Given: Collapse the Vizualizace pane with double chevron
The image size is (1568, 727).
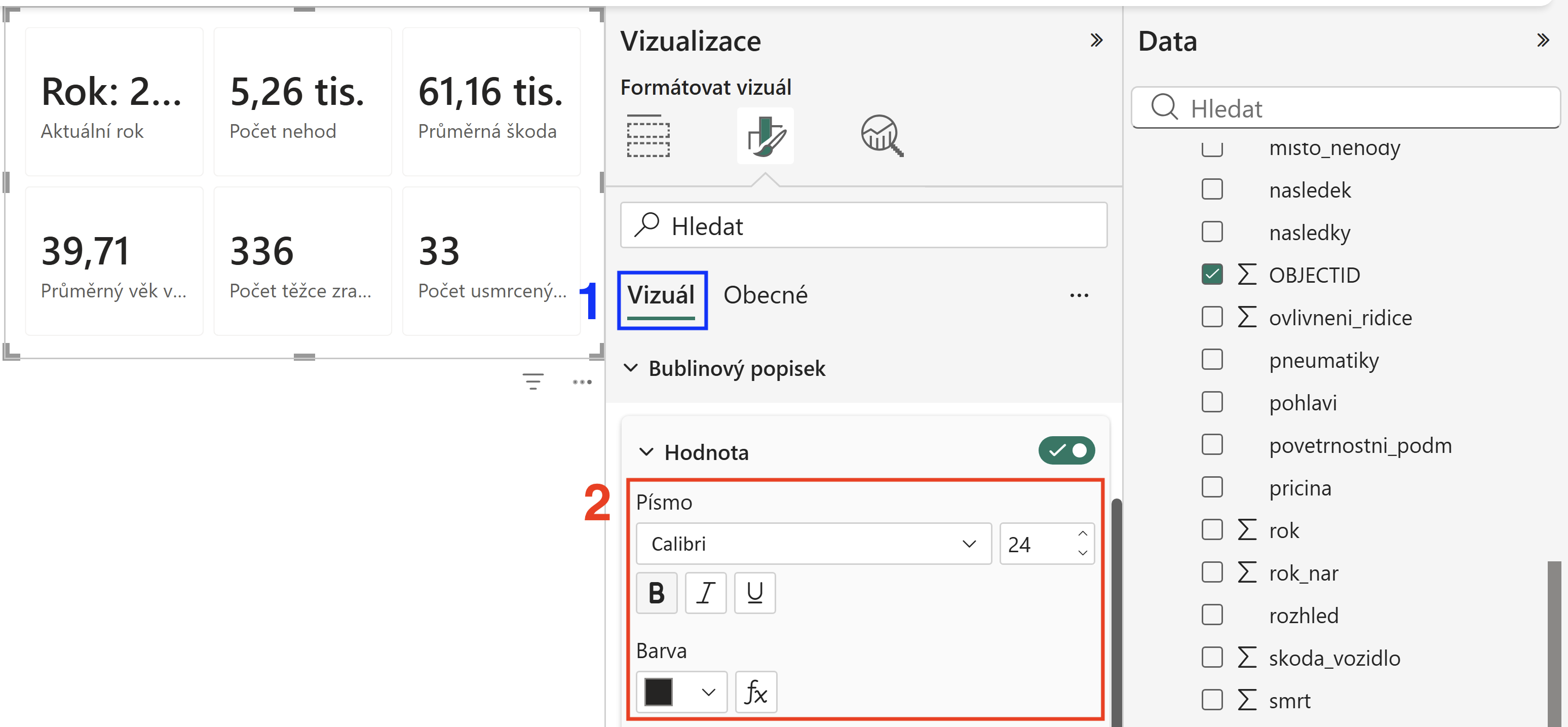Looking at the screenshot, I should point(1096,41).
